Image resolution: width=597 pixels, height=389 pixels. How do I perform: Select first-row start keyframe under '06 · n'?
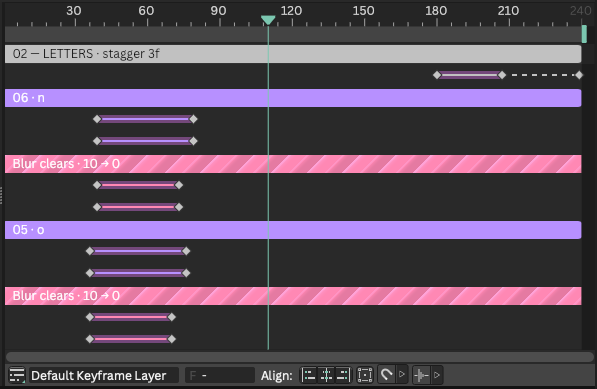click(x=97, y=119)
